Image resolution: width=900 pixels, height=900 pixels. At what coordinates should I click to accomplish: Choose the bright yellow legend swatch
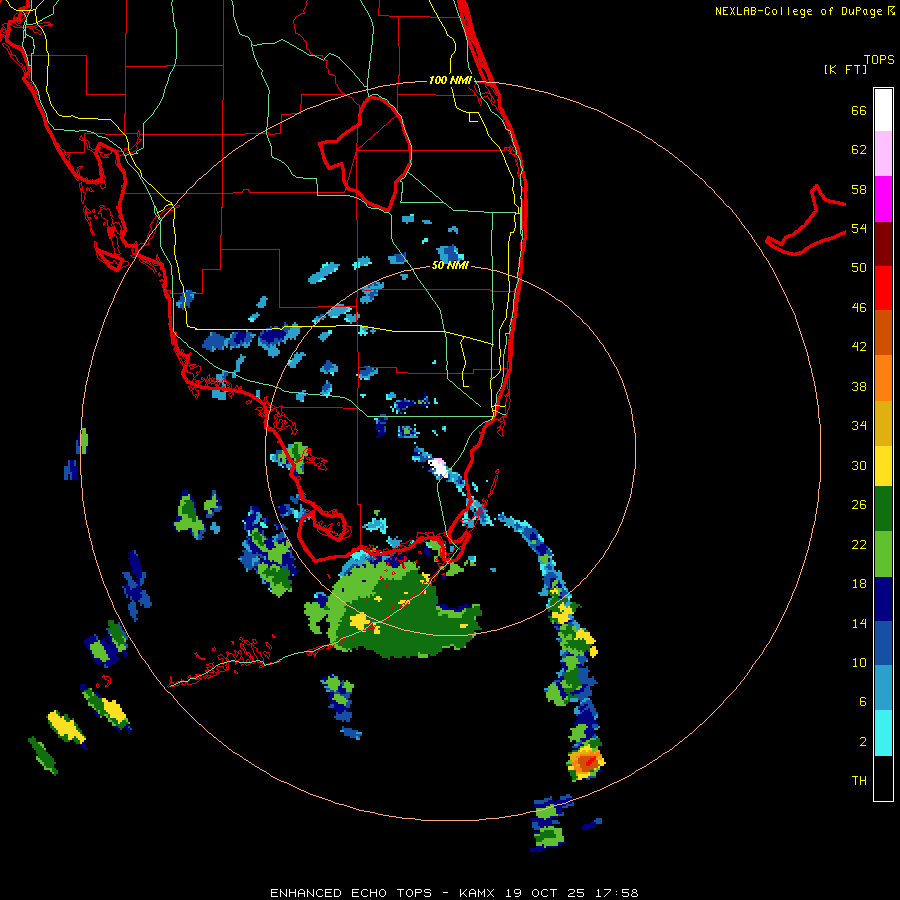[x=883, y=466]
